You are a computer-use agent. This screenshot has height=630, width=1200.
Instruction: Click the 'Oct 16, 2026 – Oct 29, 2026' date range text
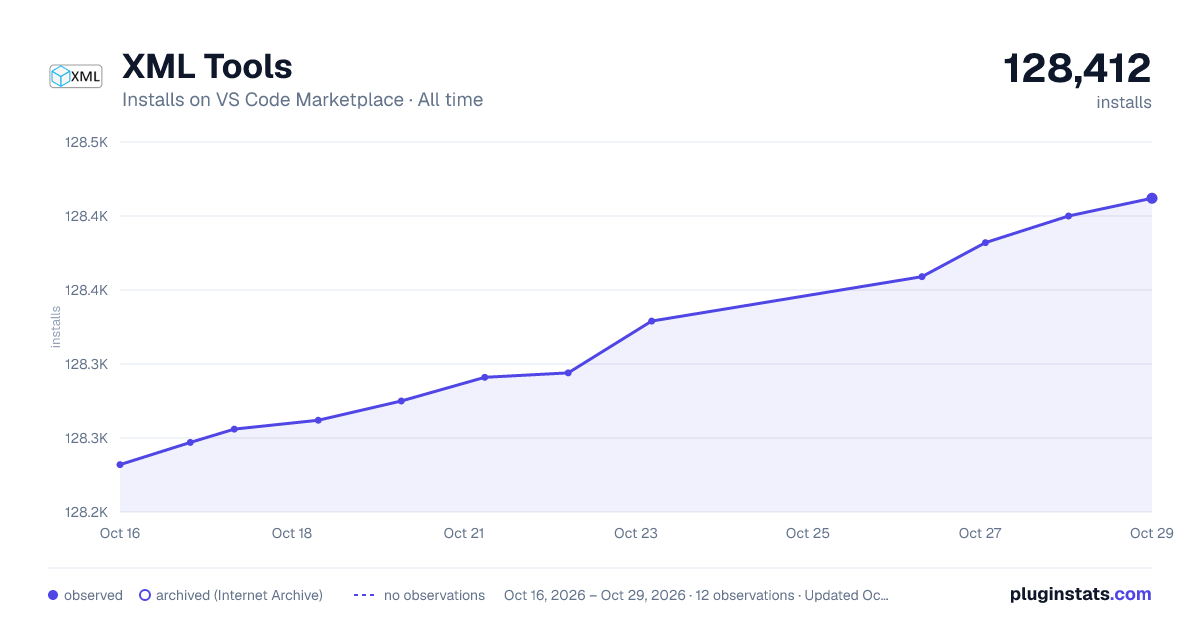pos(595,595)
